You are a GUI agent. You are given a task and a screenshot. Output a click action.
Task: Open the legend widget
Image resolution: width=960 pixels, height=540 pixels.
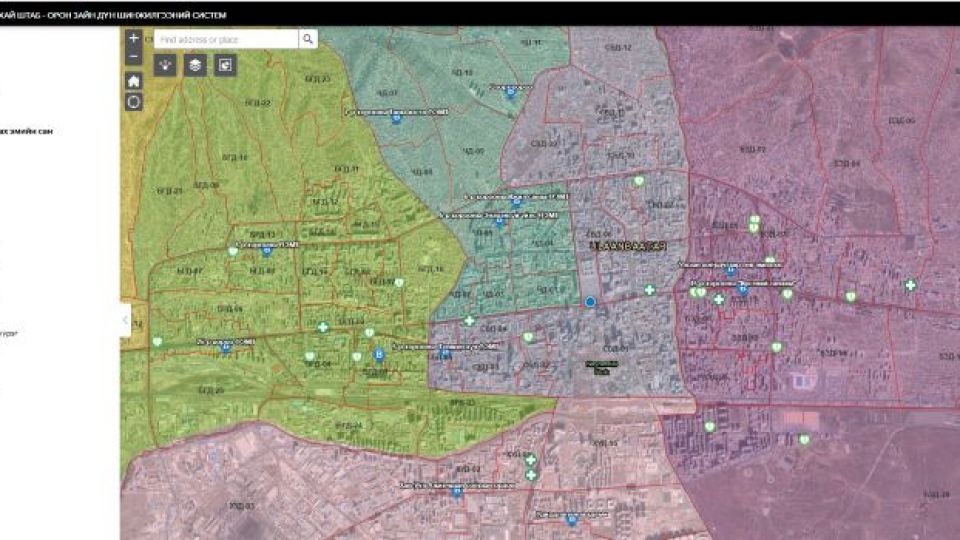coord(165,65)
